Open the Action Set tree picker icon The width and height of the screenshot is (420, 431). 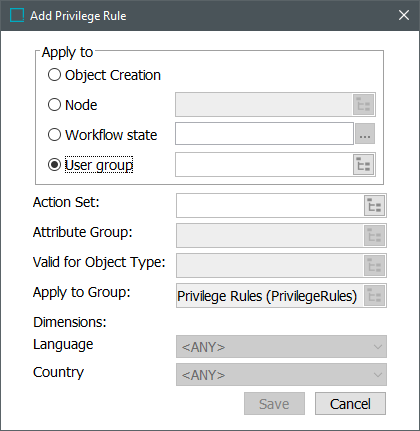pyautogui.click(x=374, y=205)
